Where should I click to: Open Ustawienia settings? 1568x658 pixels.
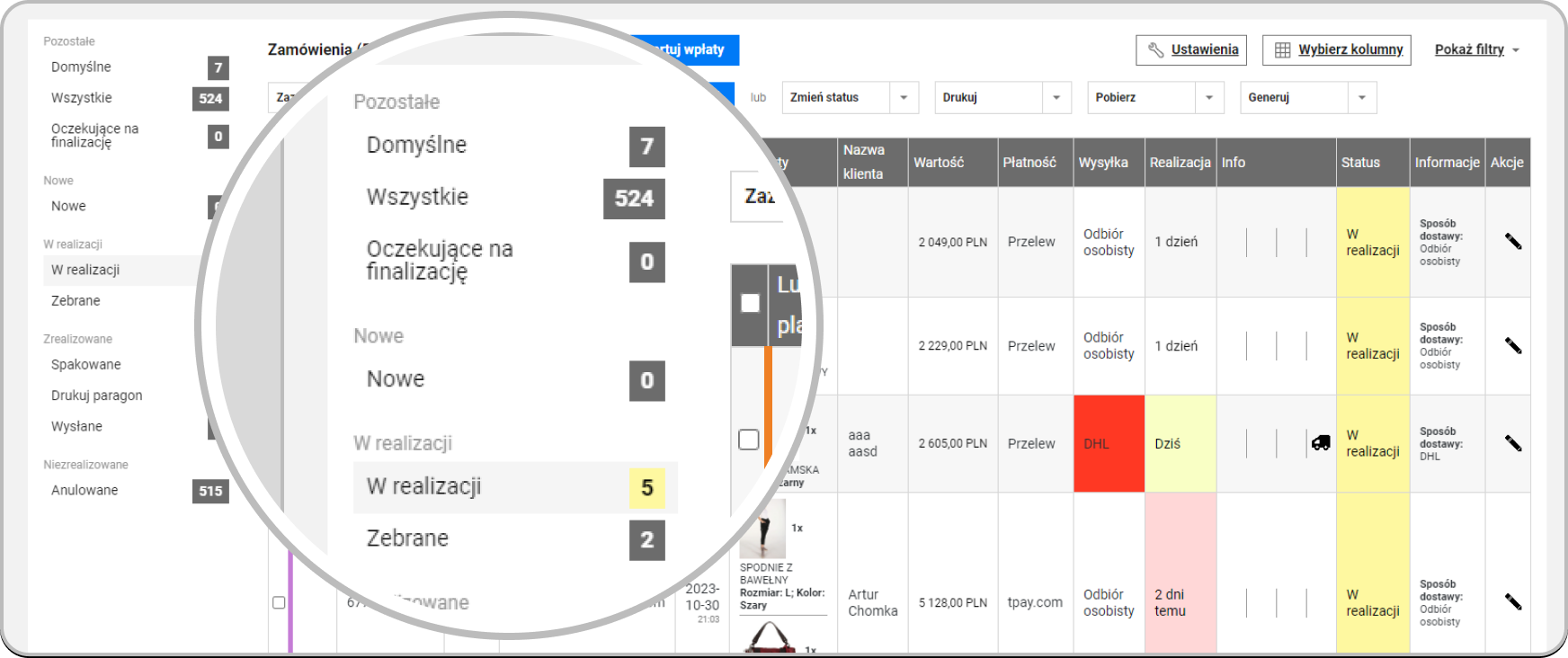1191,49
